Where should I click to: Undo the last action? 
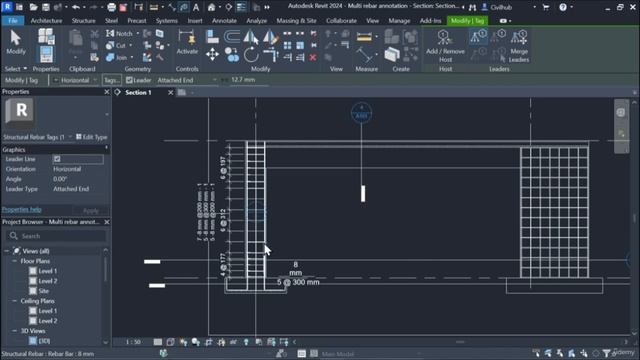coord(76,7)
